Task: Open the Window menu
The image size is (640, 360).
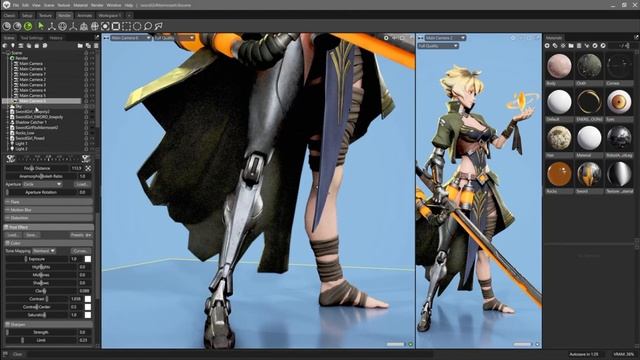Action: click(113, 5)
